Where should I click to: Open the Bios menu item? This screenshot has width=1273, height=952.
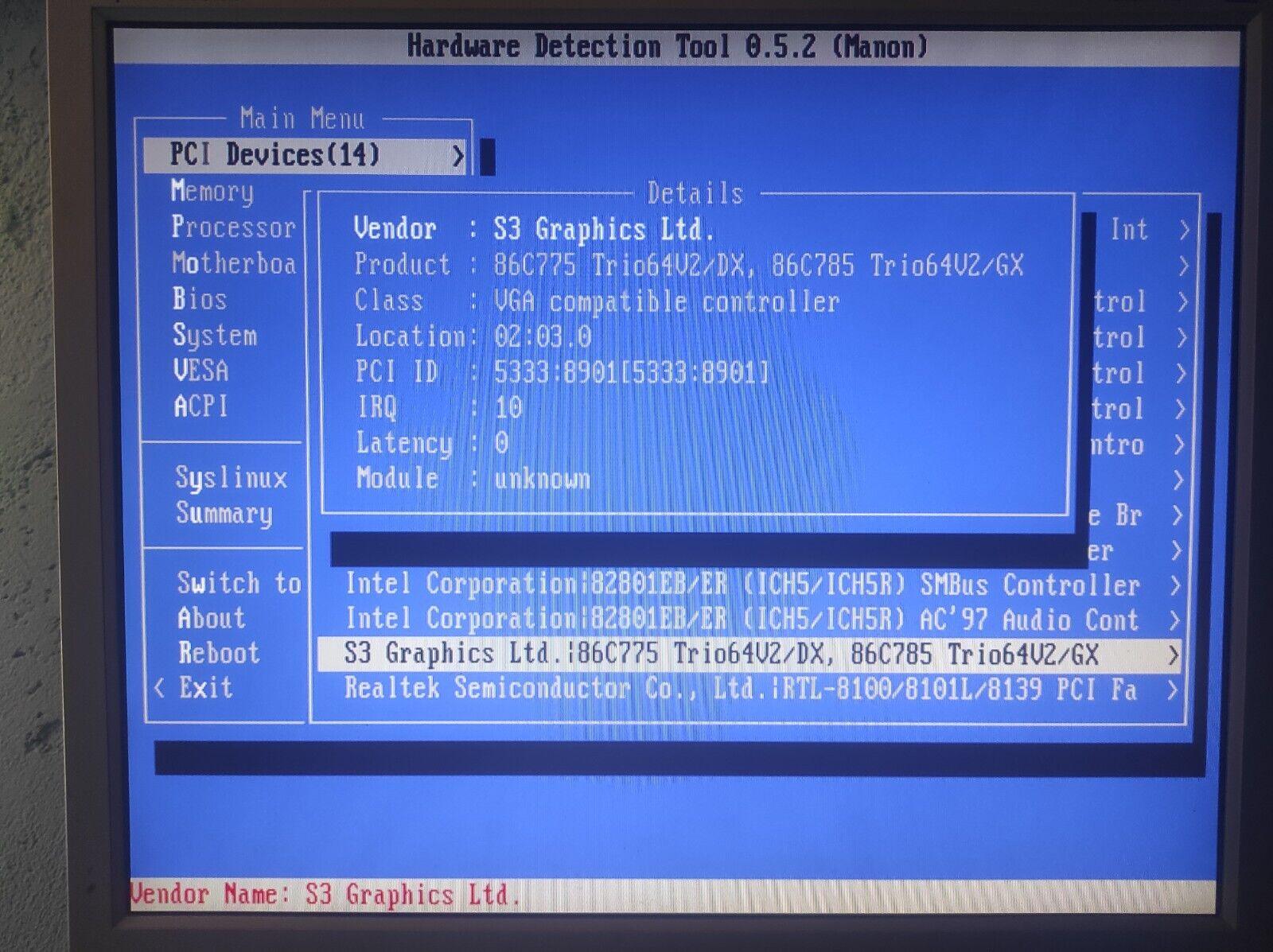pyautogui.click(x=200, y=299)
